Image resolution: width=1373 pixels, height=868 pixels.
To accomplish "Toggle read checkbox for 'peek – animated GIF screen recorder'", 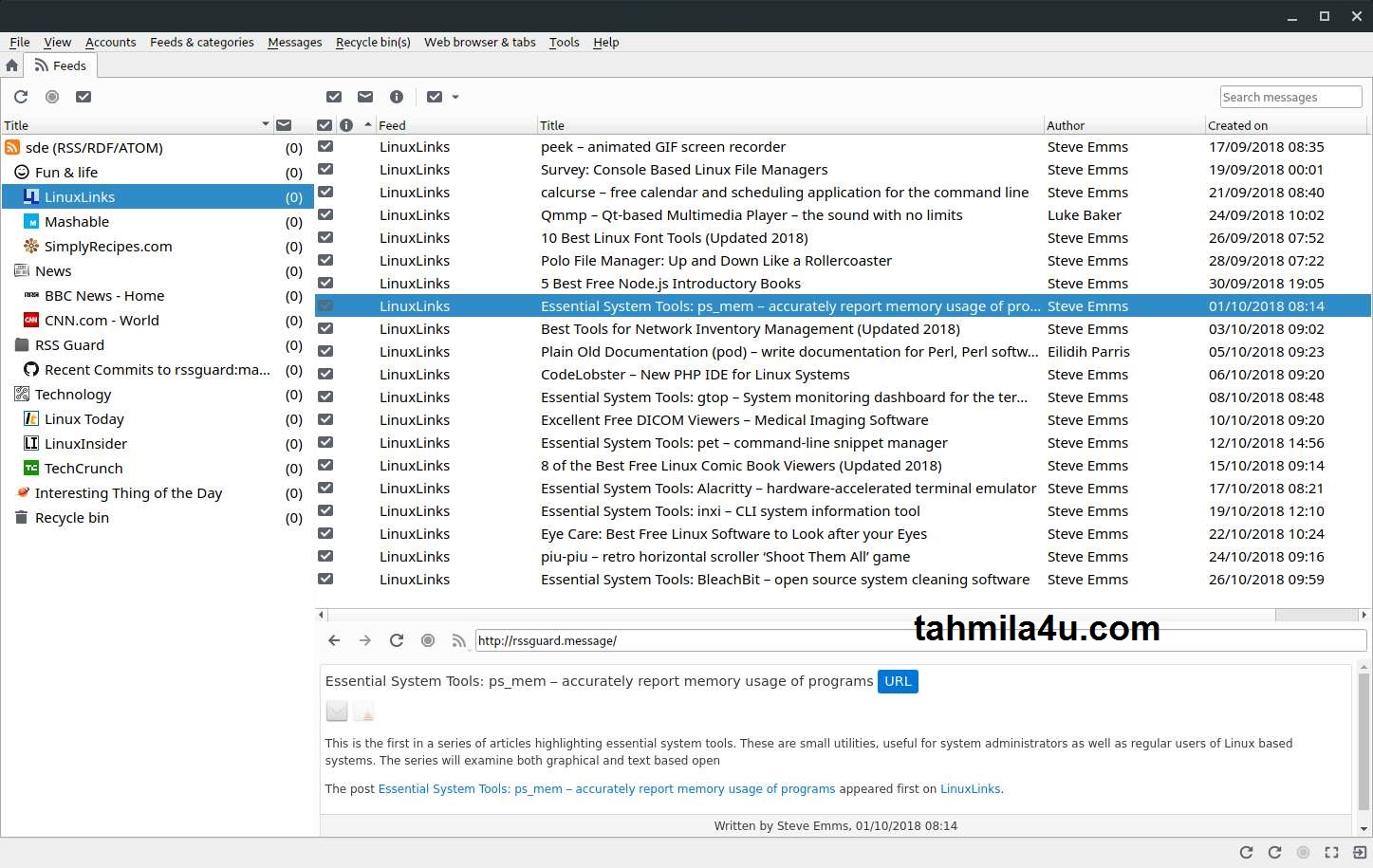I will tap(325, 146).
